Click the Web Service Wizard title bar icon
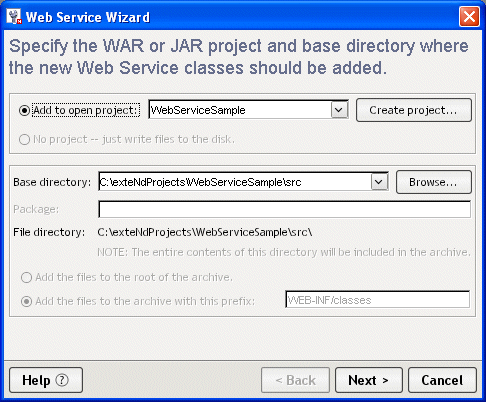 click(14, 17)
